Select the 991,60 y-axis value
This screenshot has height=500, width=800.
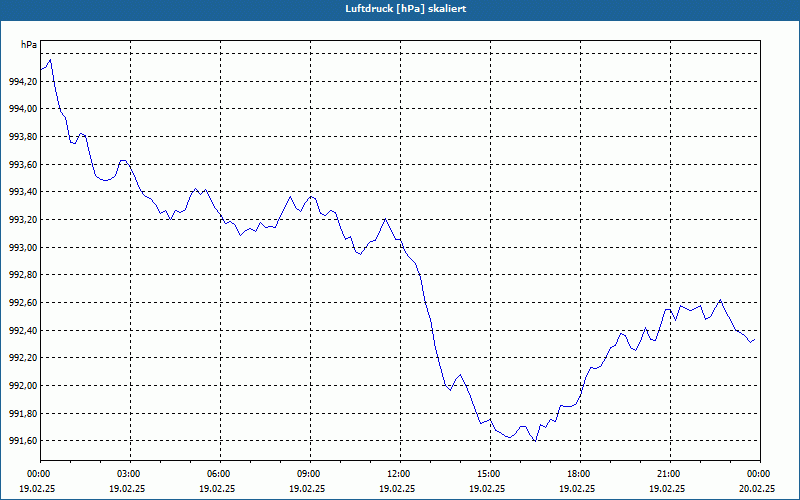tap(23, 441)
